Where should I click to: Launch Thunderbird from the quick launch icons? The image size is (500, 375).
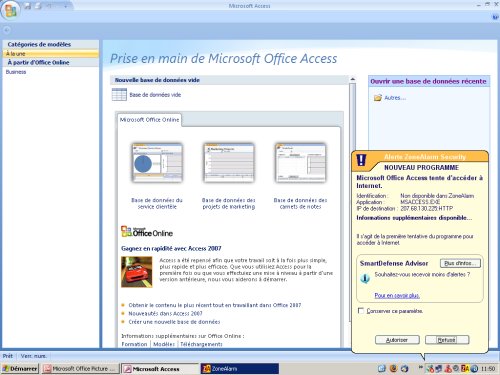pos(404,368)
